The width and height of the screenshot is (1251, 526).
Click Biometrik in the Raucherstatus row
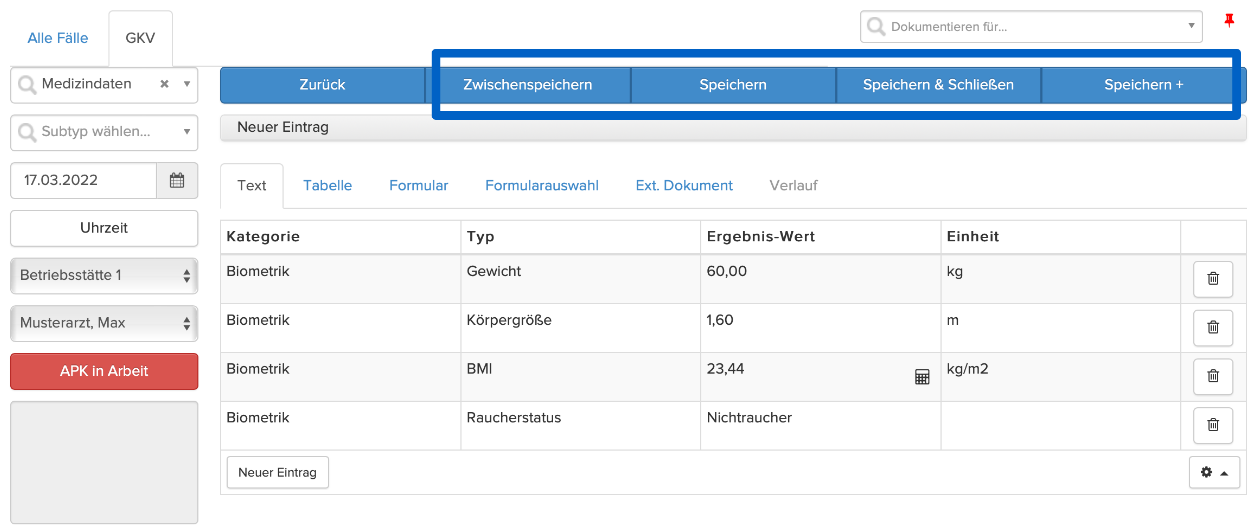tap(258, 417)
